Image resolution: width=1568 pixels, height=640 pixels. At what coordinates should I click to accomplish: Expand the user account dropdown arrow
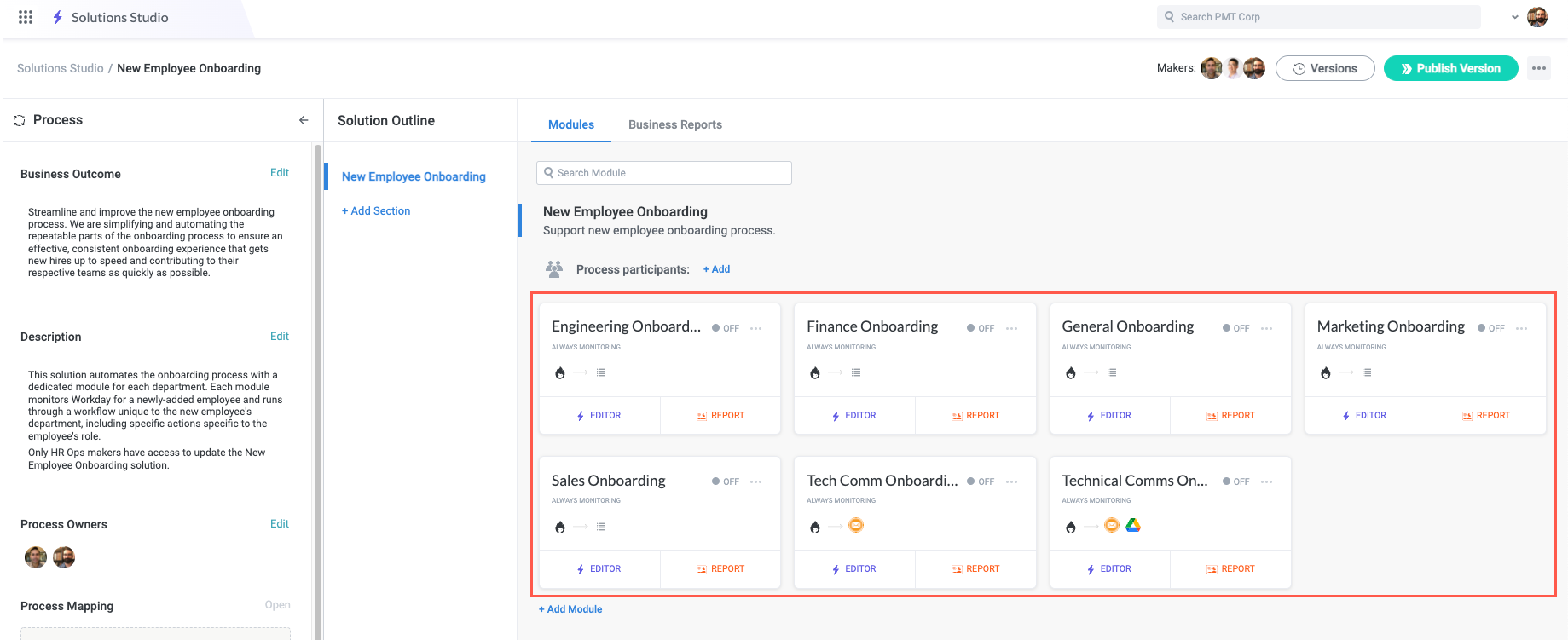[1514, 17]
